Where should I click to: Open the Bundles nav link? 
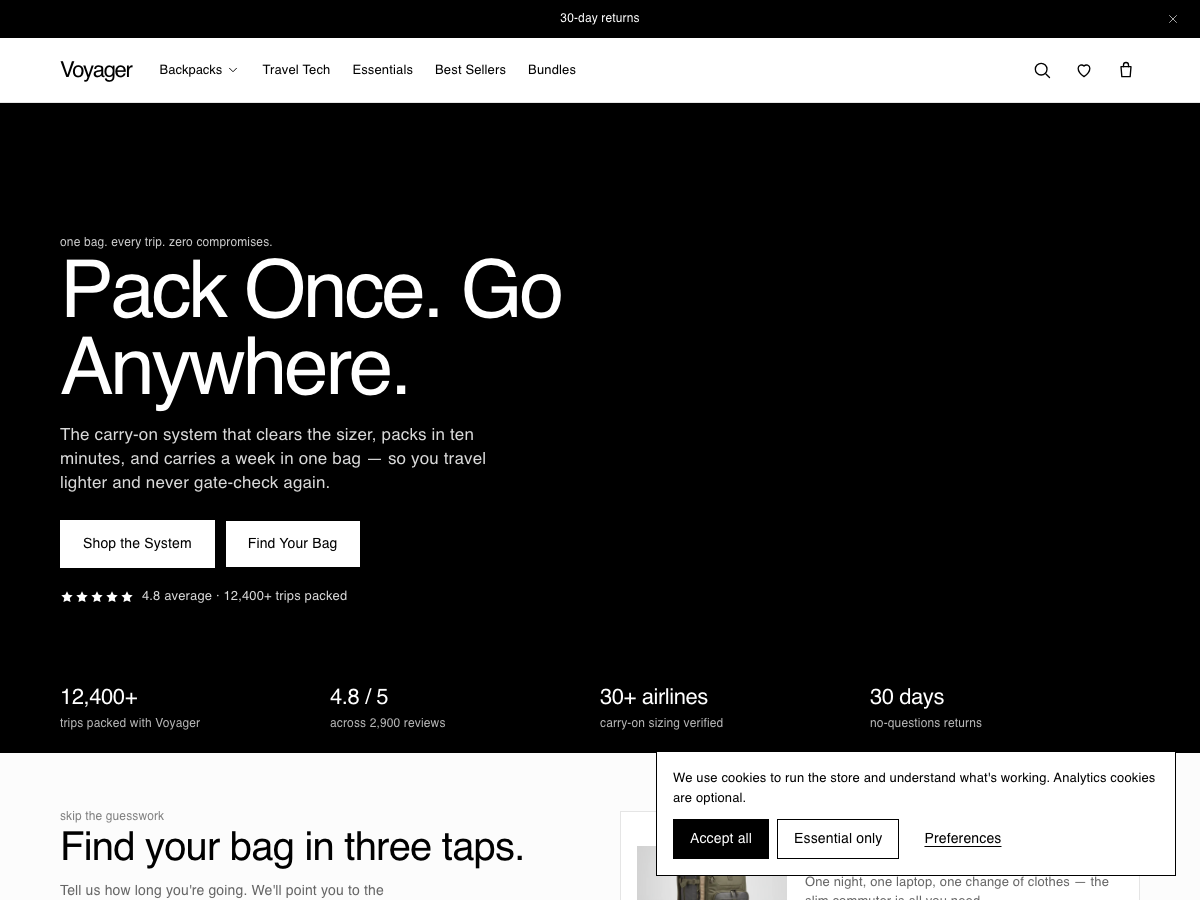coord(552,70)
